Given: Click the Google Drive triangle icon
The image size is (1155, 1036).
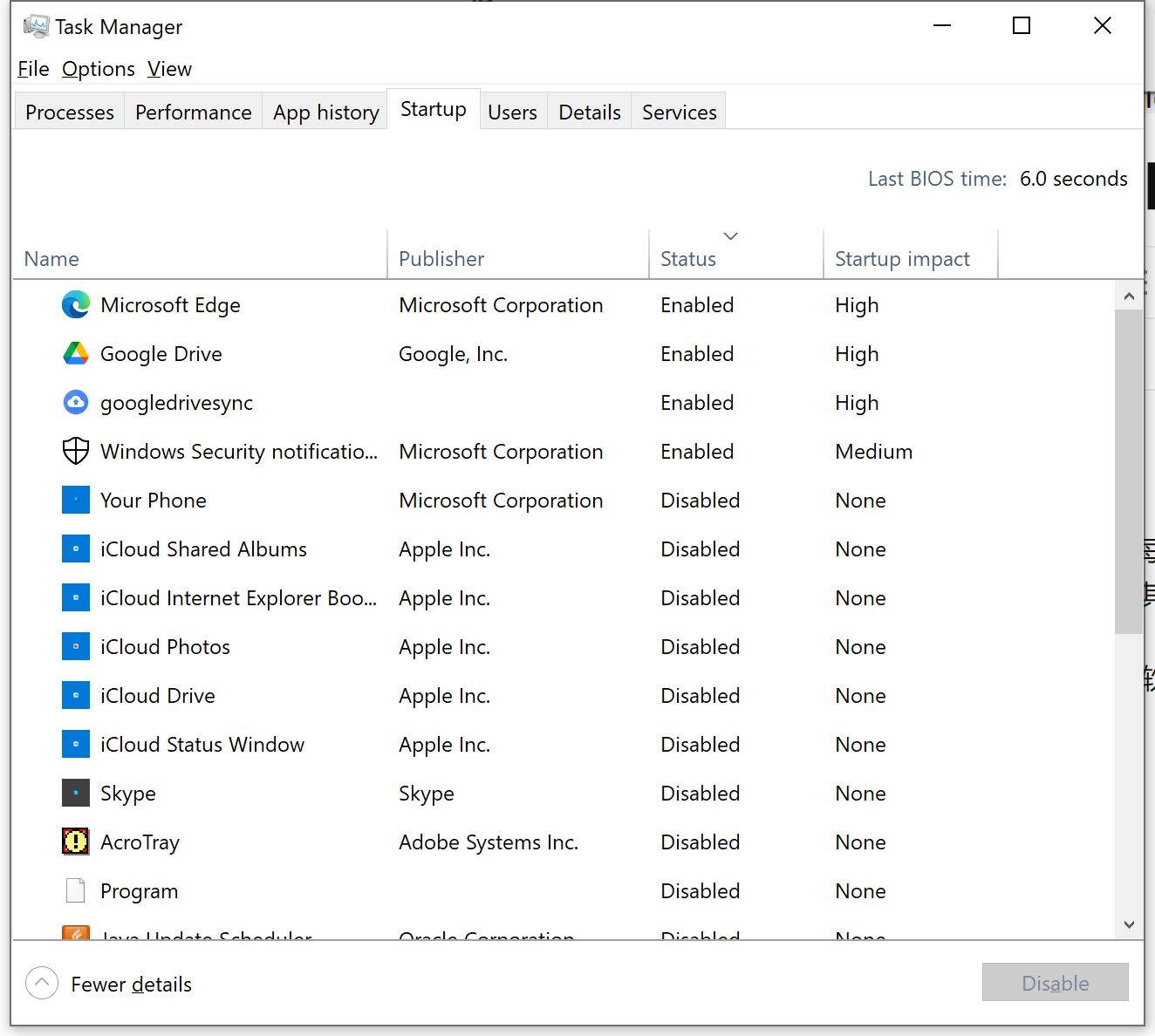Looking at the screenshot, I should pyautogui.click(x=76, y=353).
